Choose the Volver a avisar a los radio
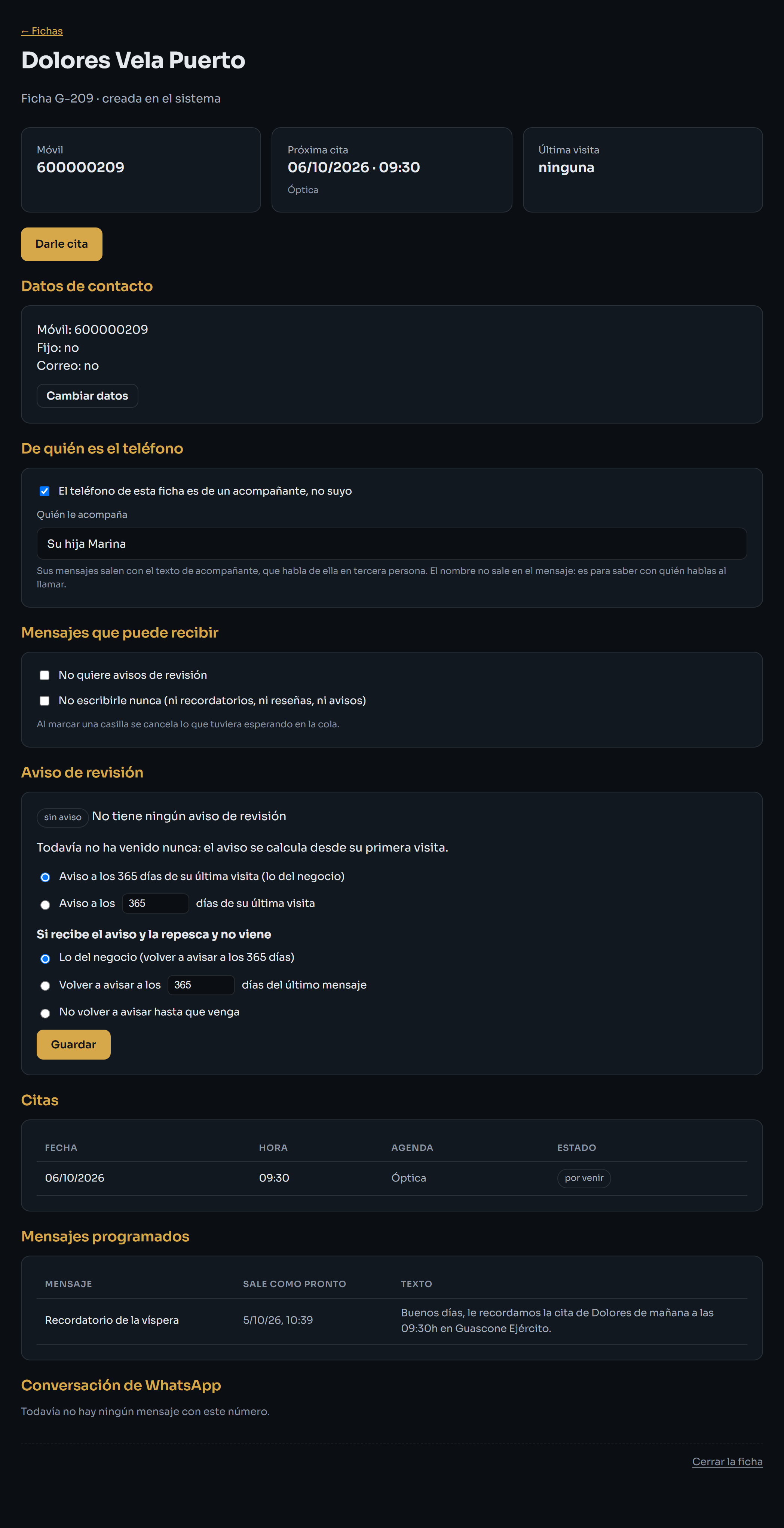The width and height of the screenshot is (784, 1528). point(45,986)
